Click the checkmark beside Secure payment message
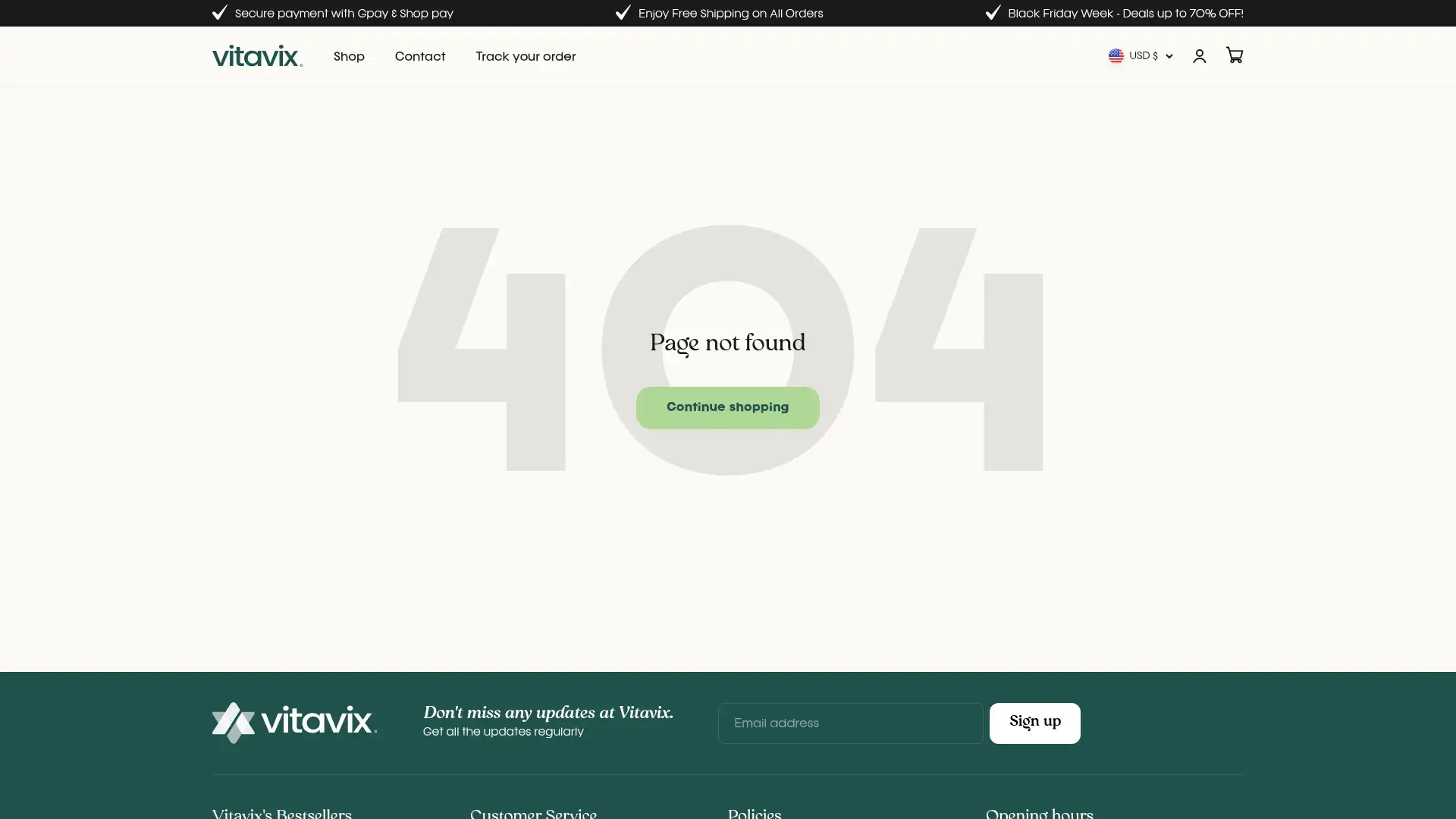The image size is (1456, 819). [x=219, y=12]
